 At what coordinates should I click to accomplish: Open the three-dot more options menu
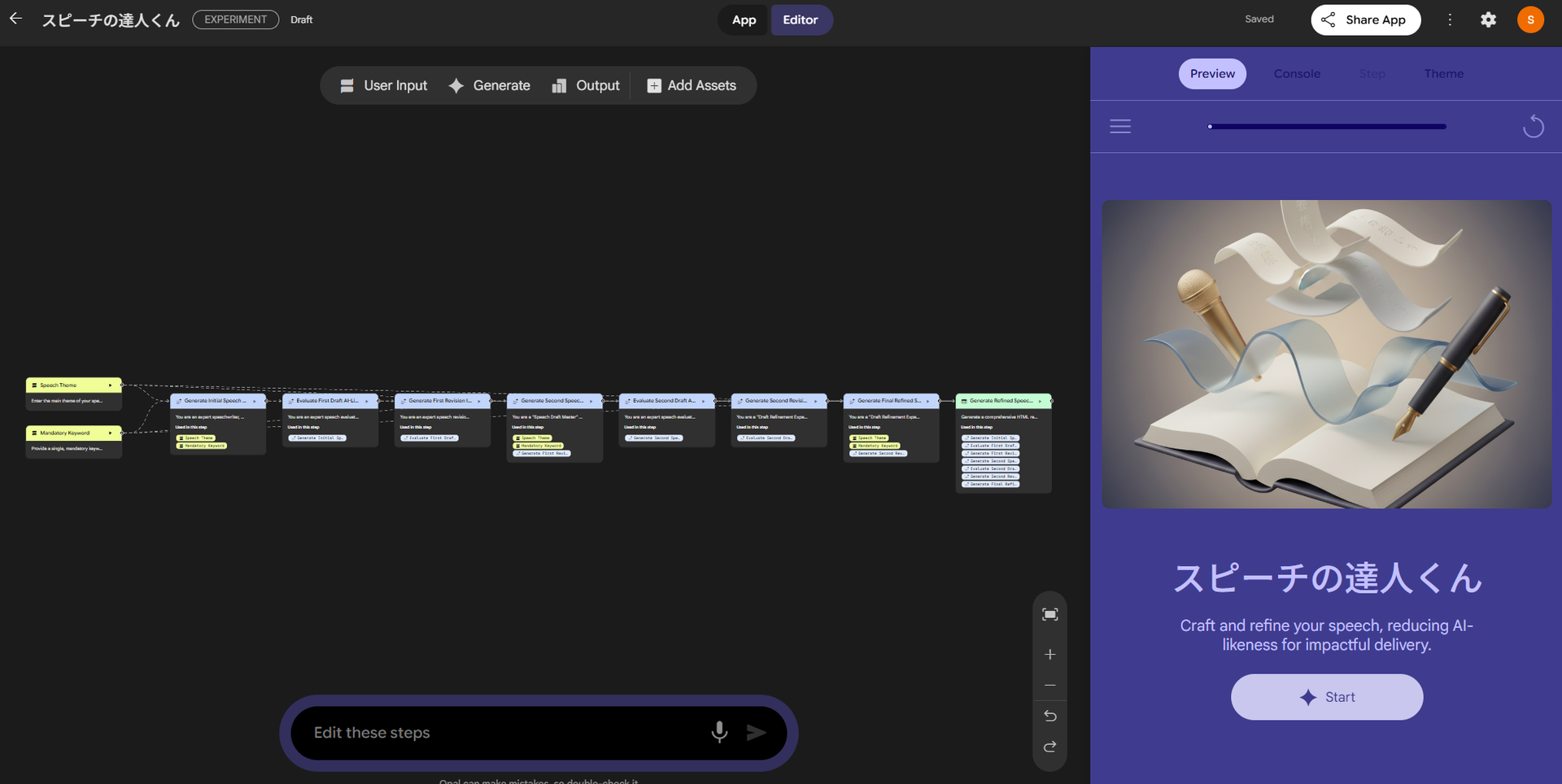(1450, 20)
